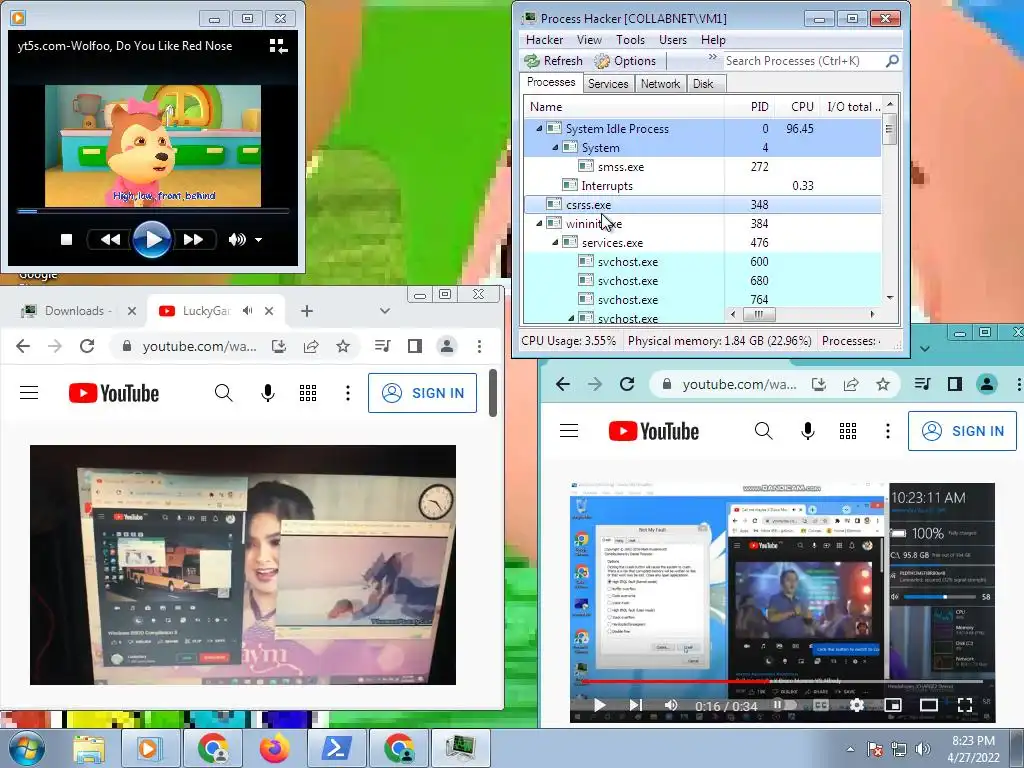1024x768 pixels.
Task: Open the Tools menu in Process Hacker
Action: (x=630, y=40)
